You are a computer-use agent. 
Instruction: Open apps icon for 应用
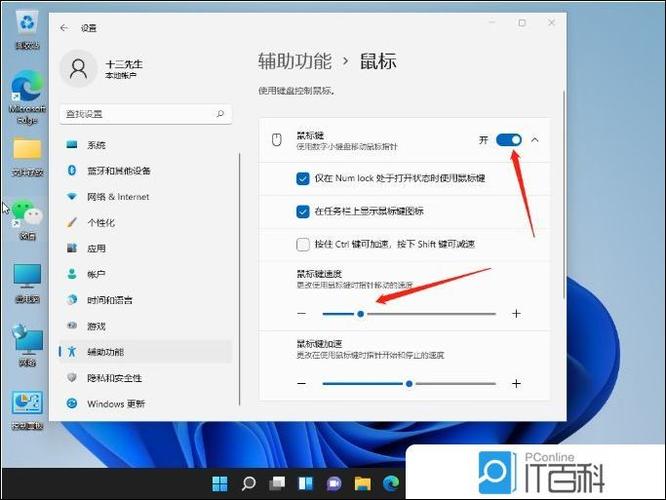(72, 248)
